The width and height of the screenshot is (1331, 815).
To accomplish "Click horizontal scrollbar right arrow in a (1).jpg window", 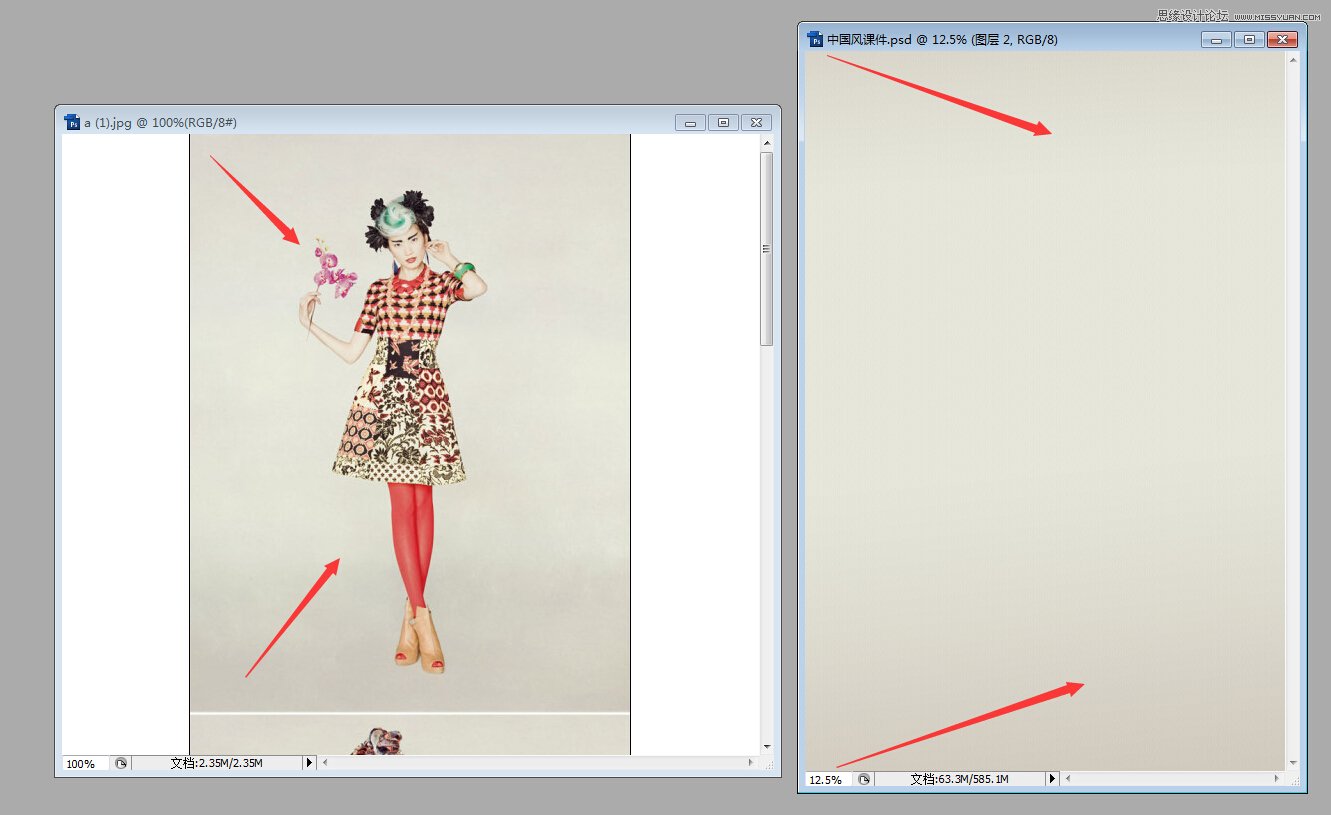I will (x=752, y=763).
